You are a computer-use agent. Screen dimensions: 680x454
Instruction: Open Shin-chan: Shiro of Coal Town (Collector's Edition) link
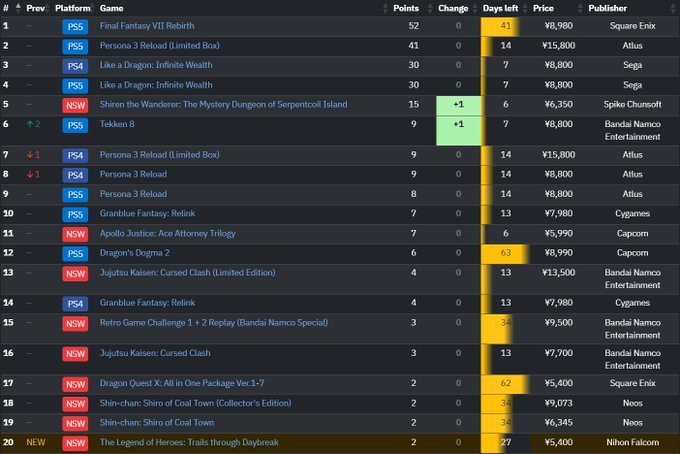196,403
